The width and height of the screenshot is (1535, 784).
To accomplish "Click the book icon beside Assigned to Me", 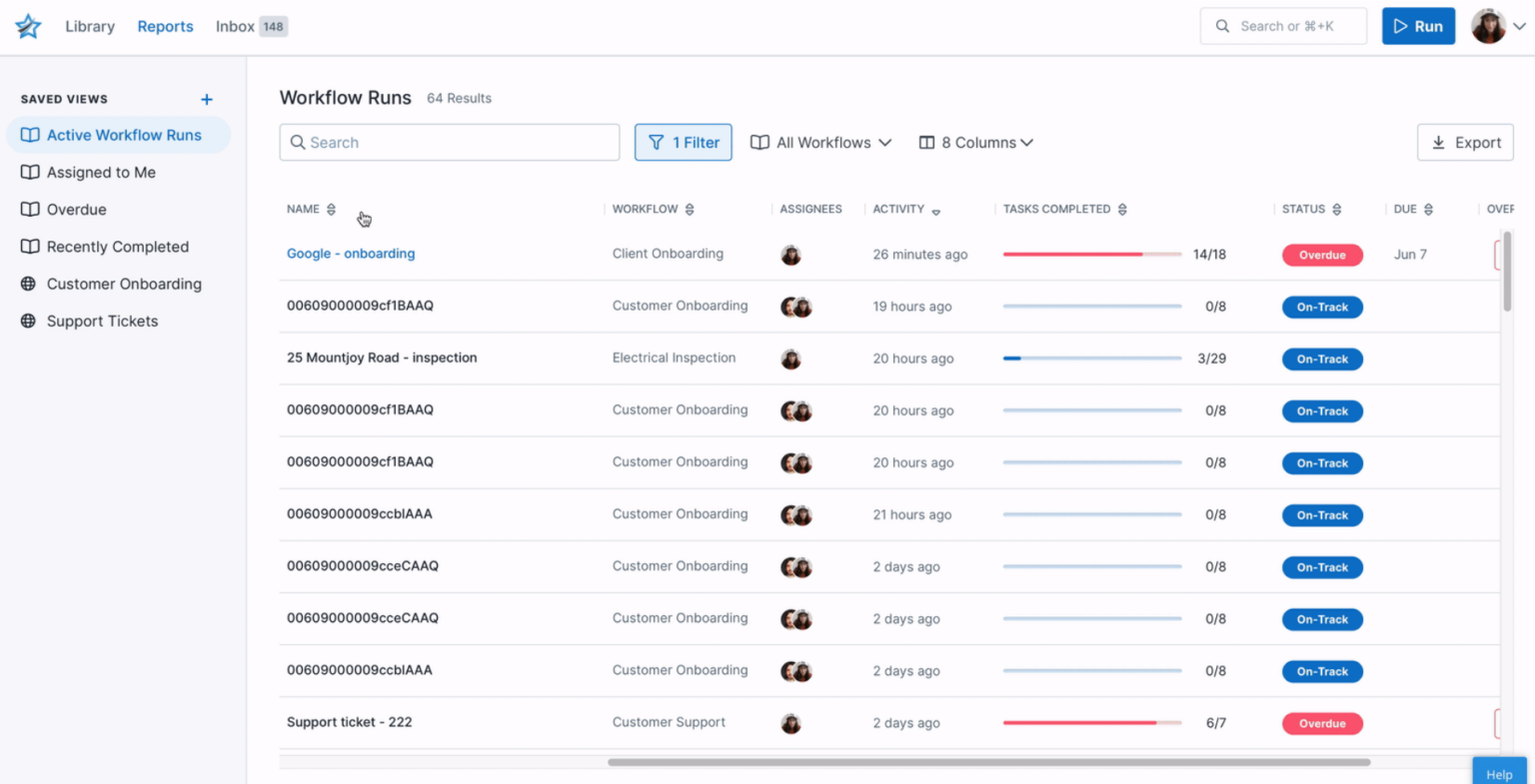I will pyautogui.click(x=30, y=172).
